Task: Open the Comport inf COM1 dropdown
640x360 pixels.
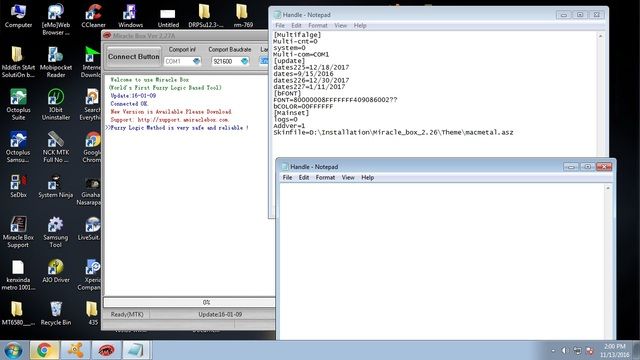Action: pos(196,61)
